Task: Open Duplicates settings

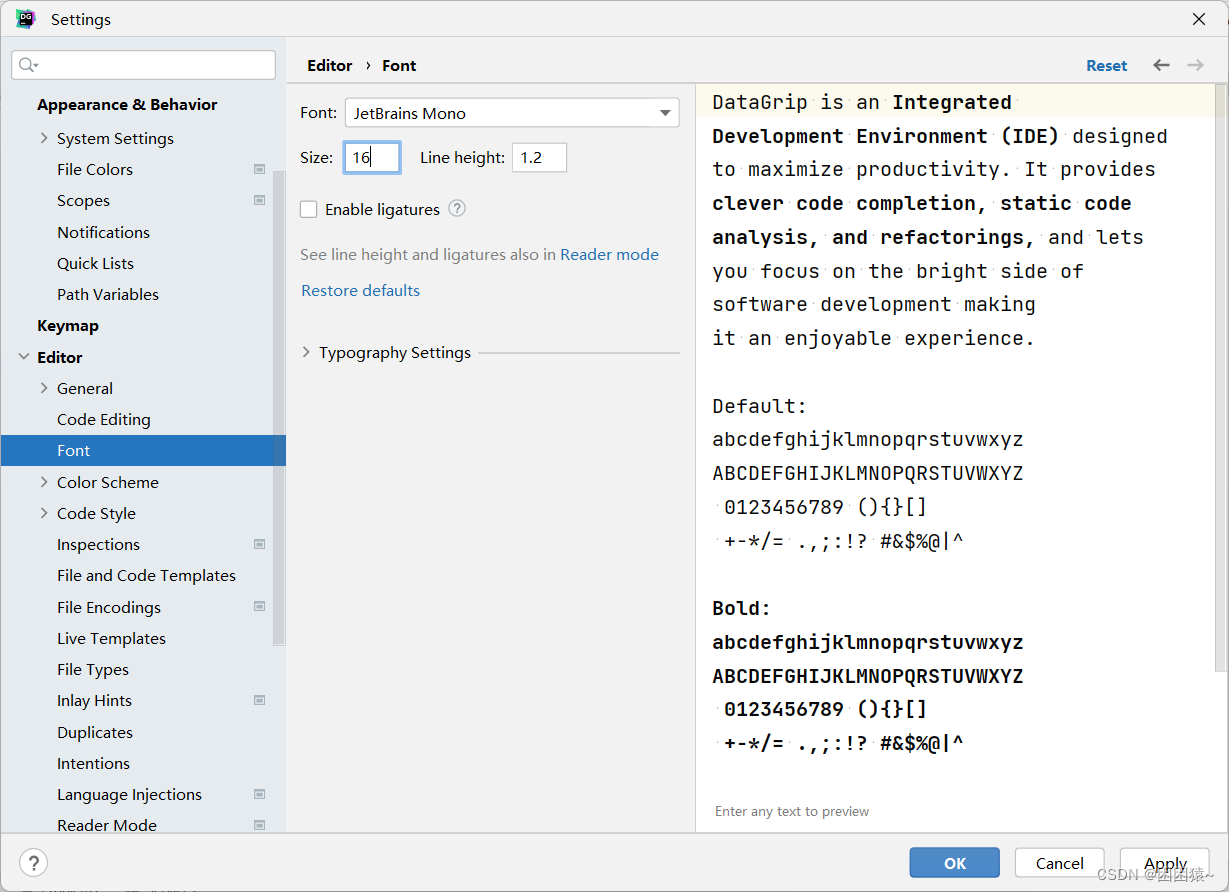Action: 95,732
